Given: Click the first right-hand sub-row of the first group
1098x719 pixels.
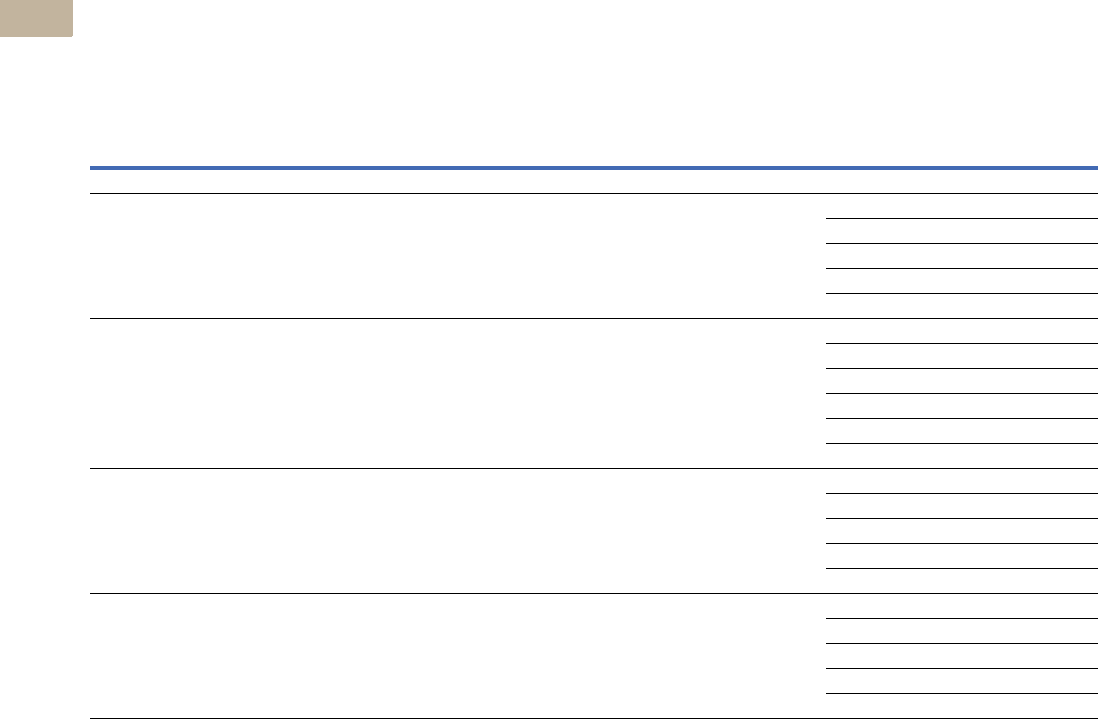Looking at the screenshot, I should point(962,206).
